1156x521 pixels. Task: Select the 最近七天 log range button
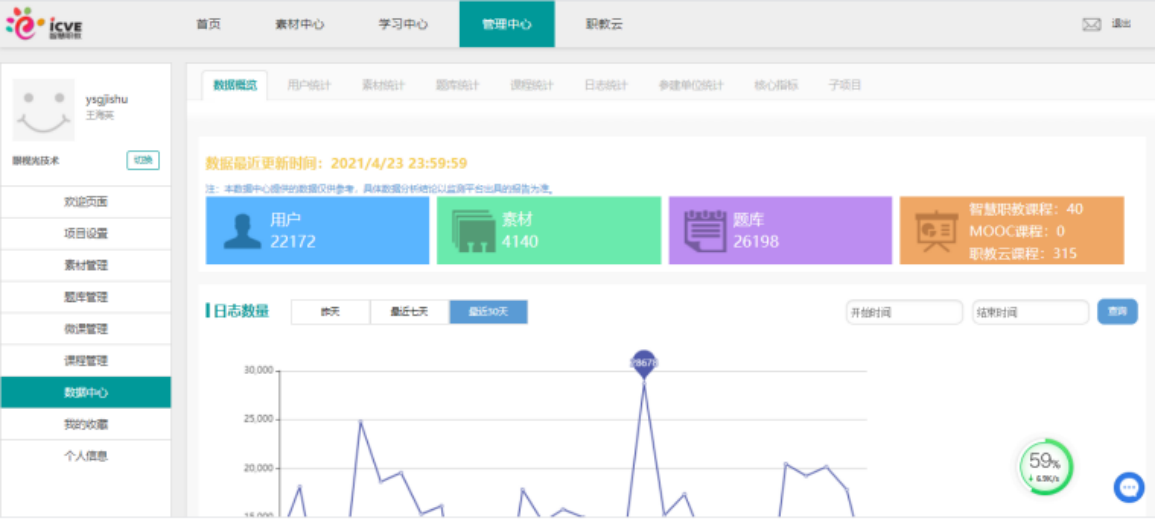pyautogui.click(x=410, y=312)
